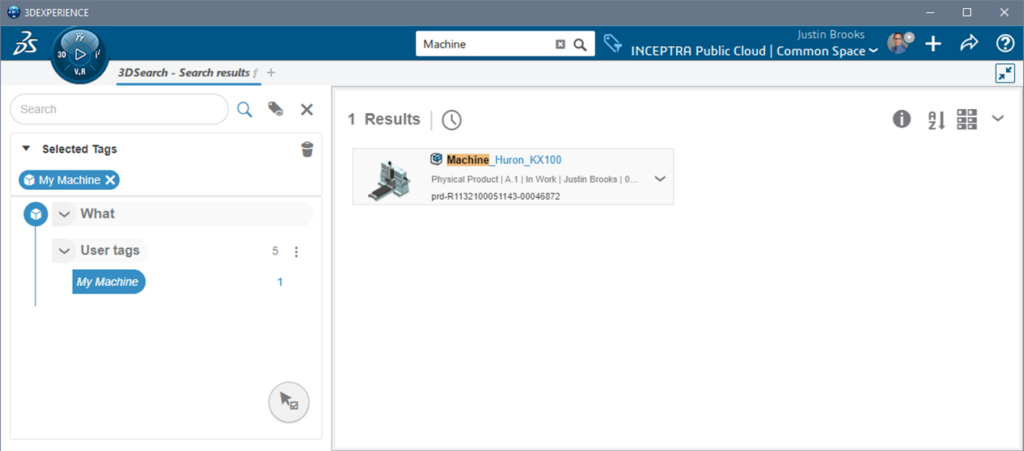
Task: Collapse the User tags section
Action: (64, 250)
